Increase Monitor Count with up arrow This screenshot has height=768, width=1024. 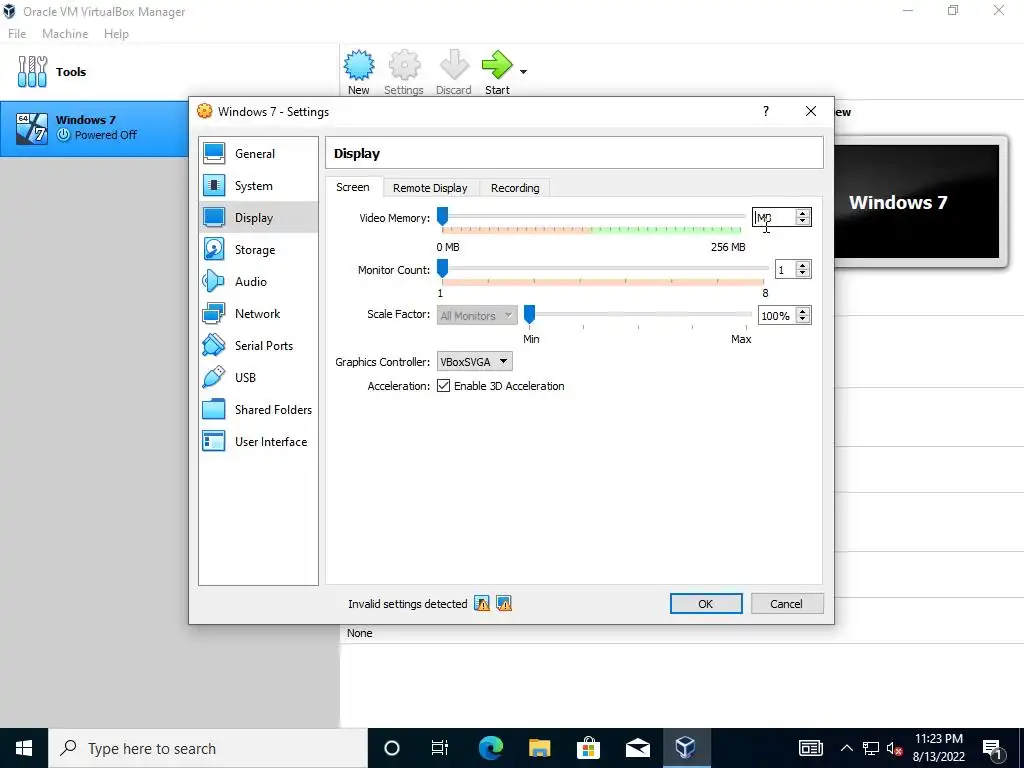(x=803, y=265)
